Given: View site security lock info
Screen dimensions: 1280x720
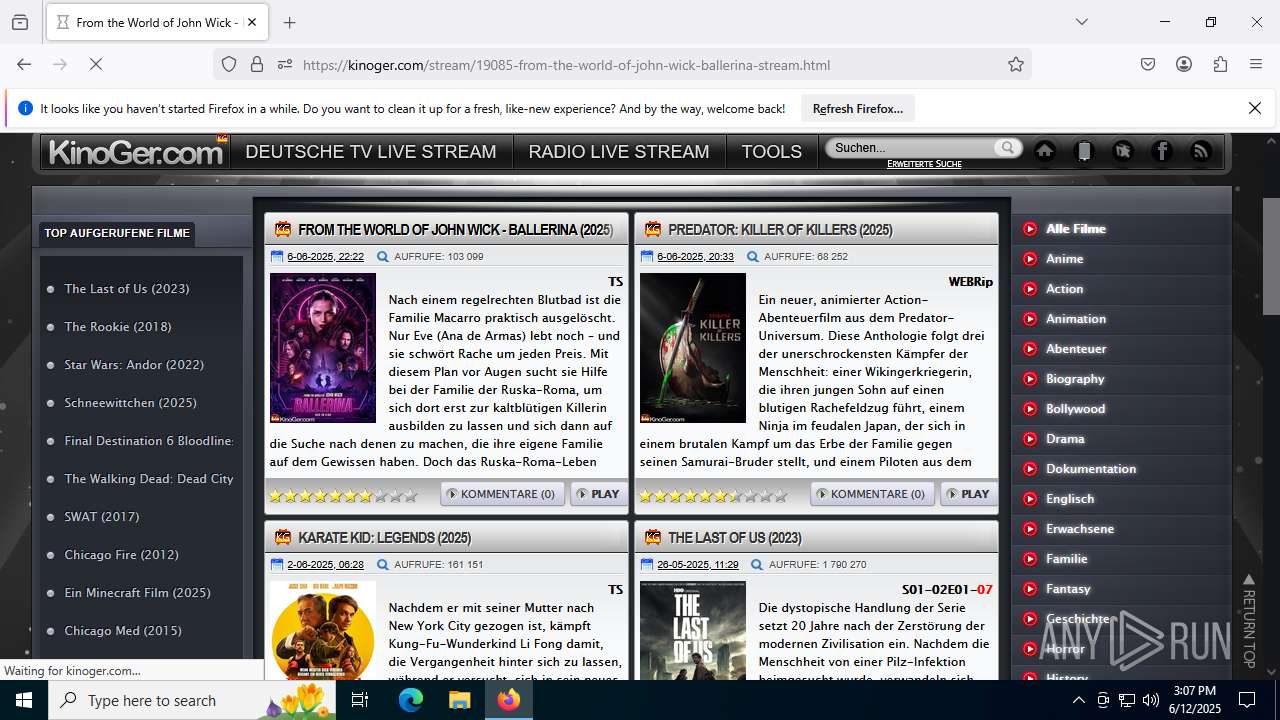Looking at the screenshot, I should (257, 65).
